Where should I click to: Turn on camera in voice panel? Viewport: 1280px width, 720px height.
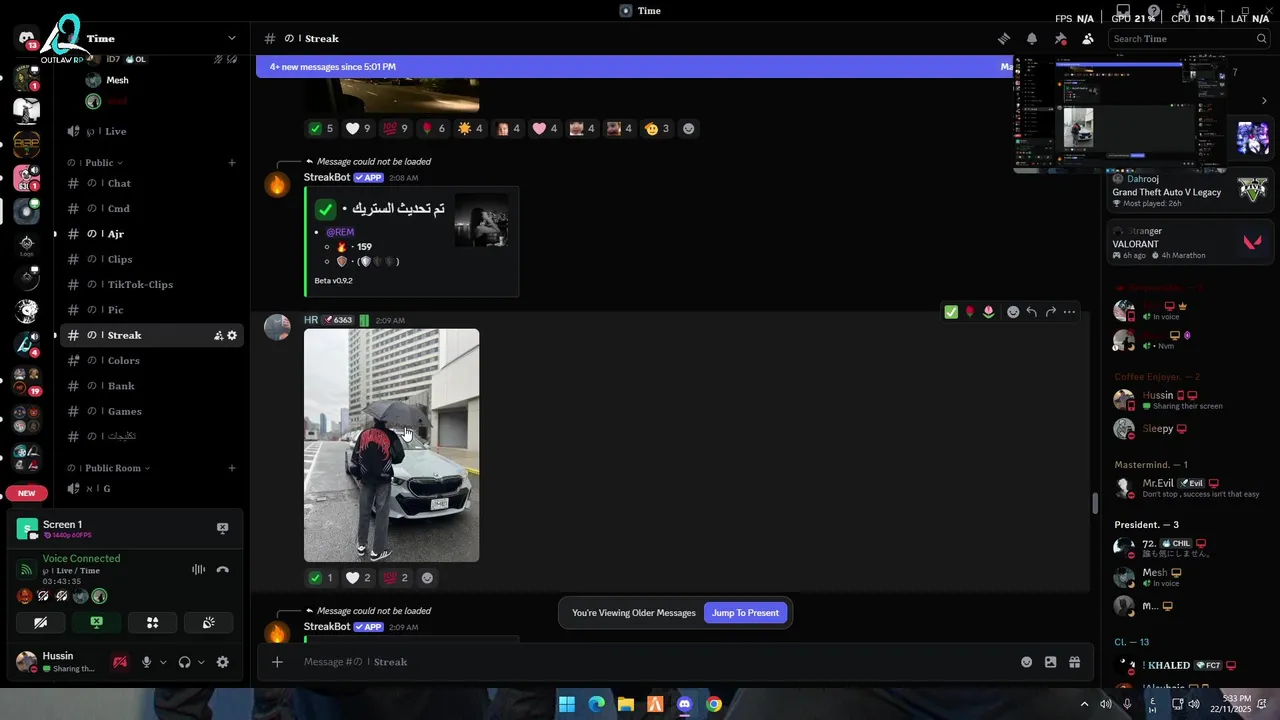pyautogui.click(x=41, y=622)
